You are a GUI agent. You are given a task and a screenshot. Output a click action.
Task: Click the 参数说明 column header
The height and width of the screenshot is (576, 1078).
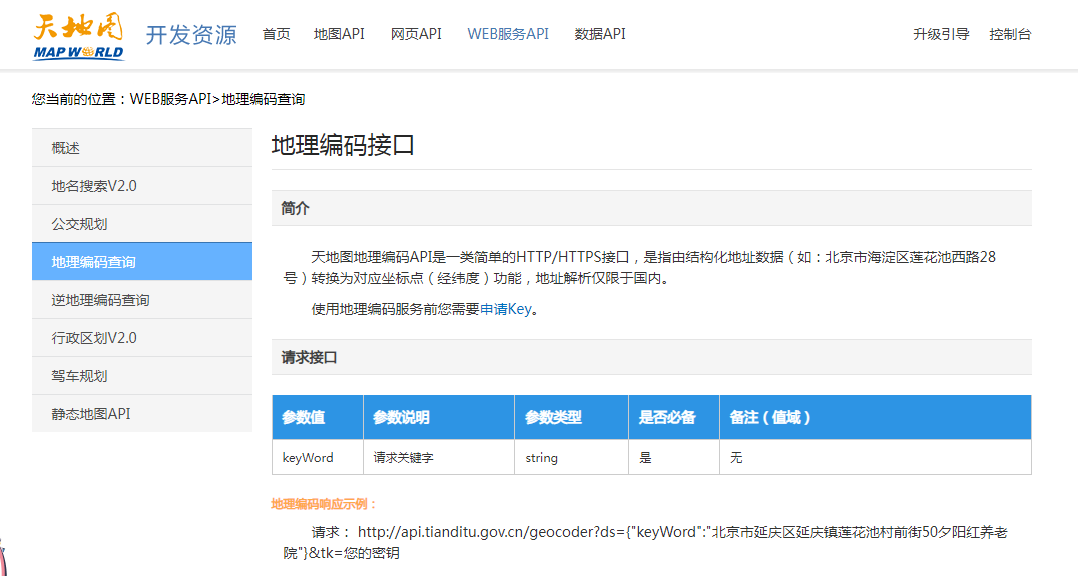click(439, 417)
